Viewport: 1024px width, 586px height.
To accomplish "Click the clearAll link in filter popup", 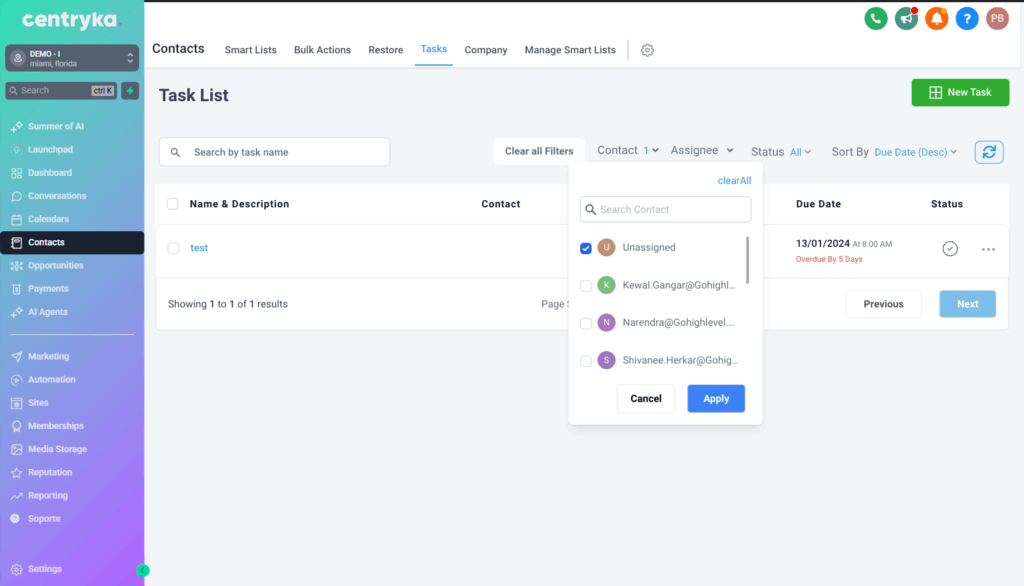I will click(734, 181).
